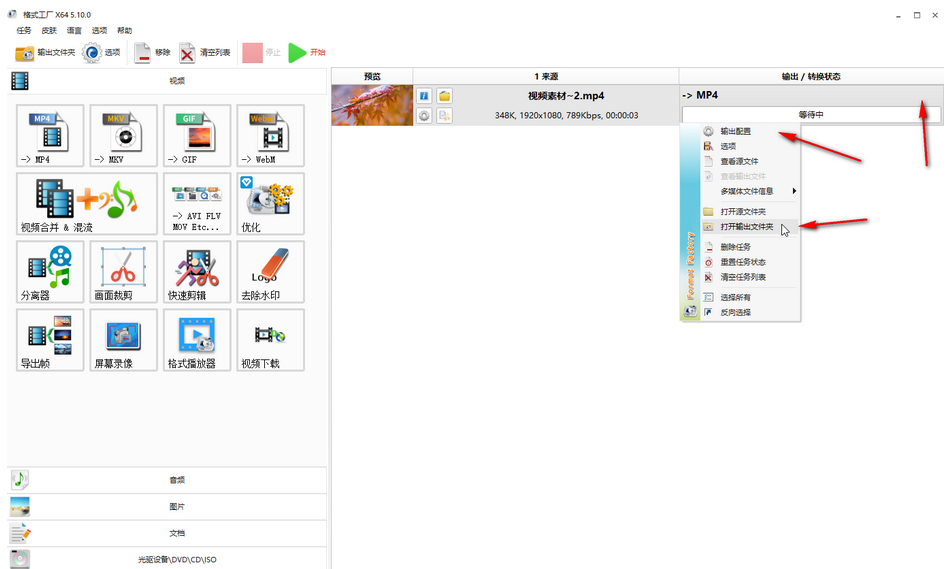The image size is (949, 569).
Task: Open the 皮肤 skin menu
Action: pos(49,30)
